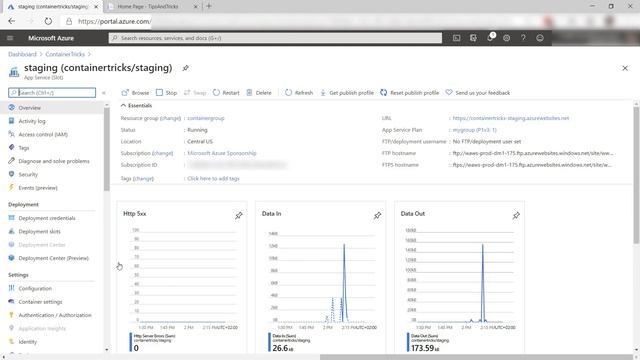Switch to the Home Page browser tab
The width and height of the screenshot is (640, 360).
153,7
